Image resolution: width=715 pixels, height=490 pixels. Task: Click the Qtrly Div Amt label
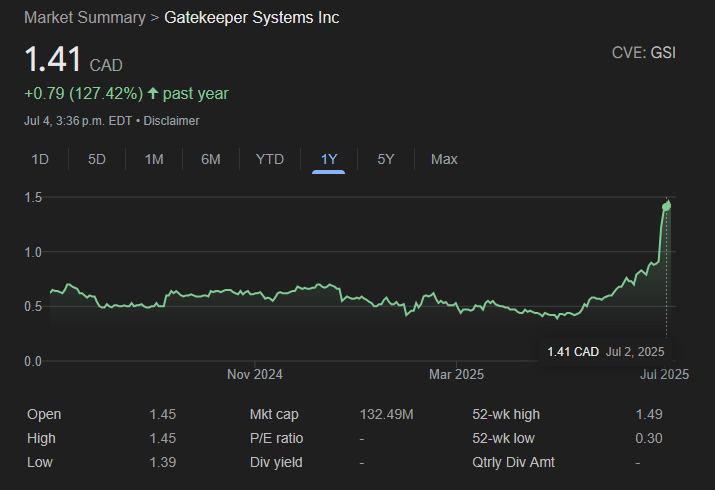tap(513, 462)
